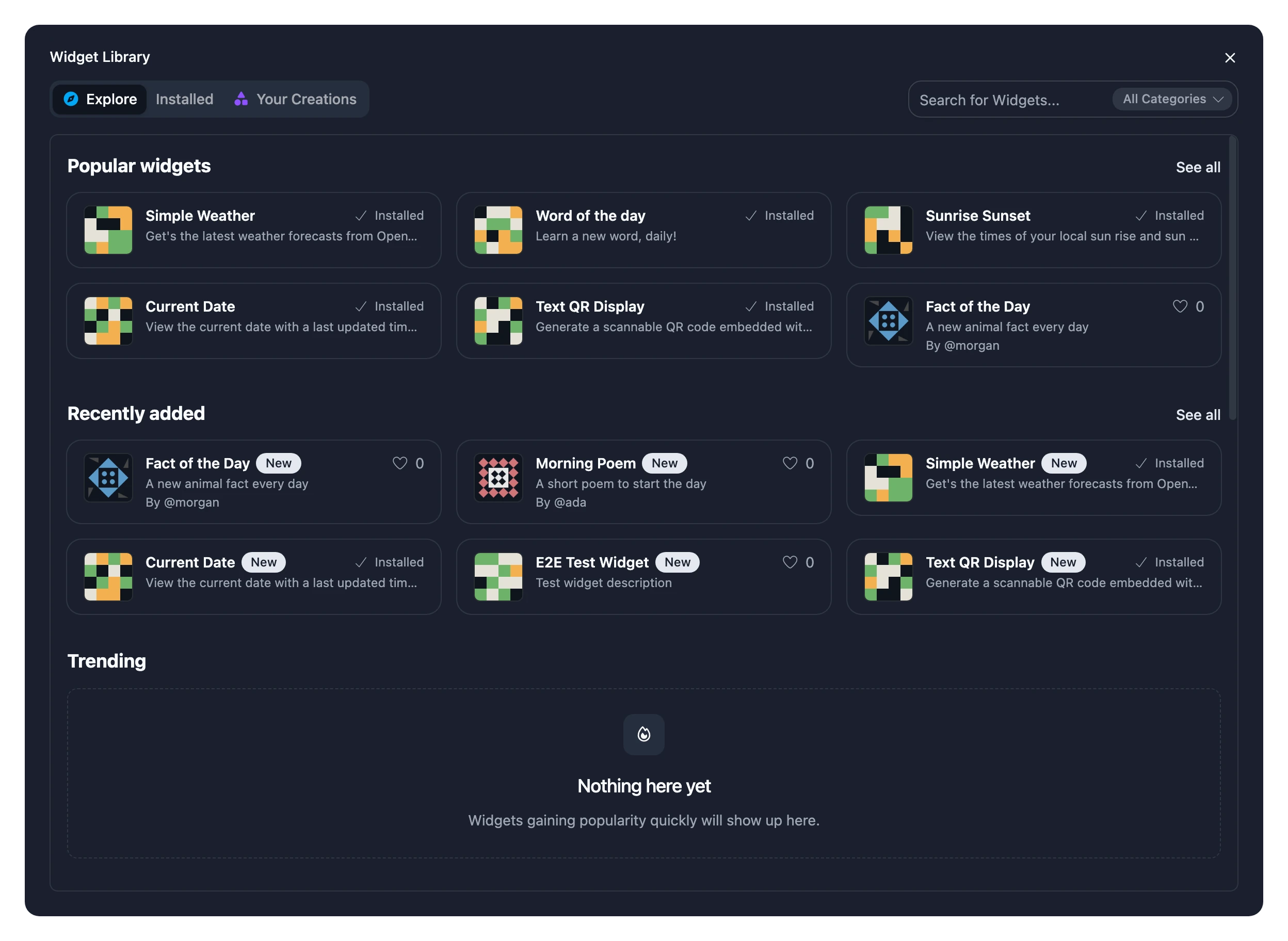Click E2E Test Widget title

coord(592,562)
